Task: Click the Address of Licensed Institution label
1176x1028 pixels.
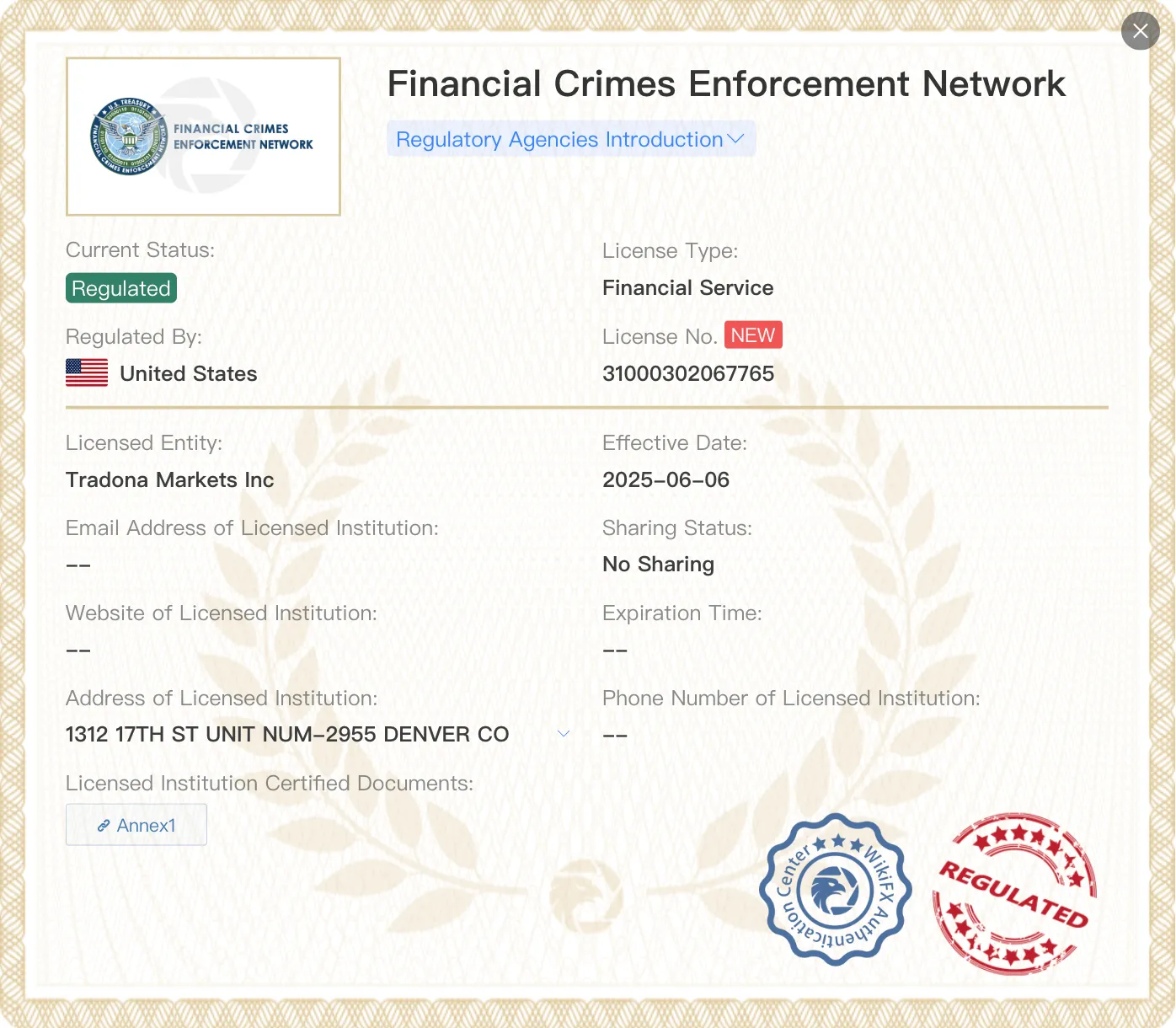Action: [222, 699]
